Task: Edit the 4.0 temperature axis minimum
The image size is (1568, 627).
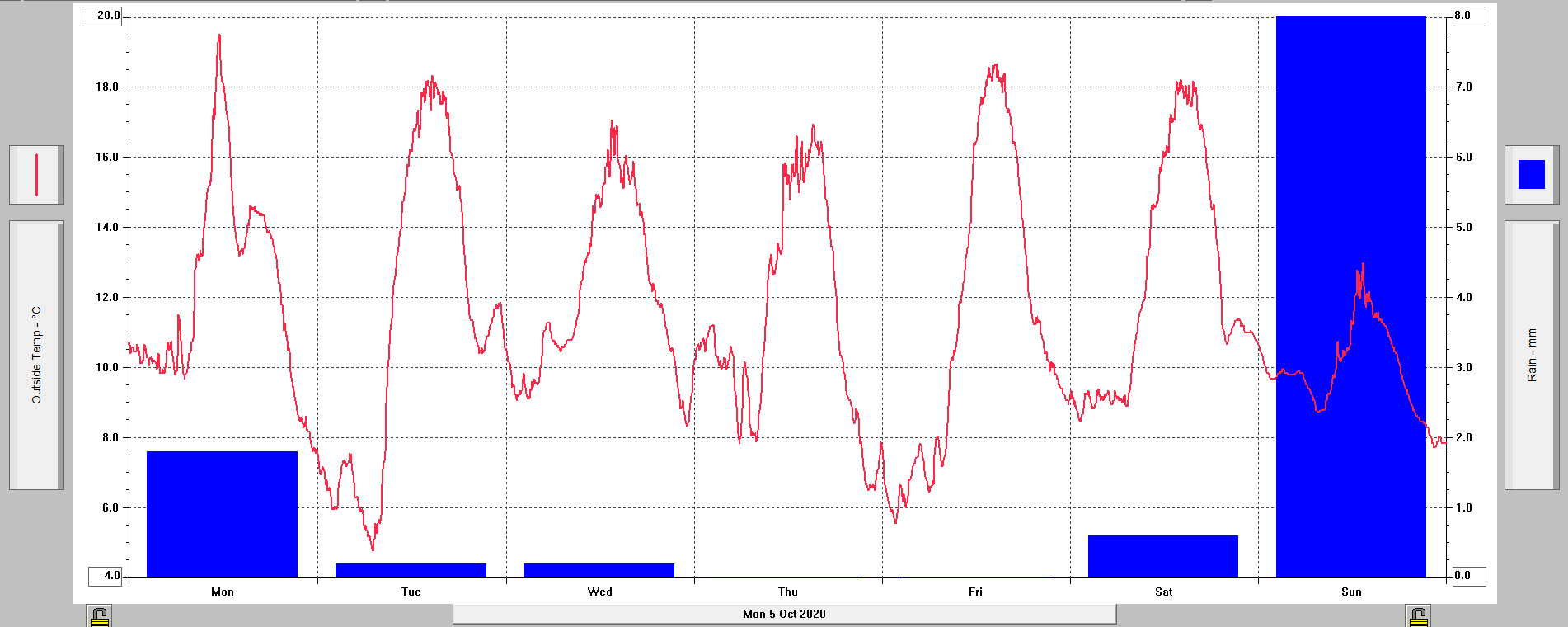Action: coord(106,575)
